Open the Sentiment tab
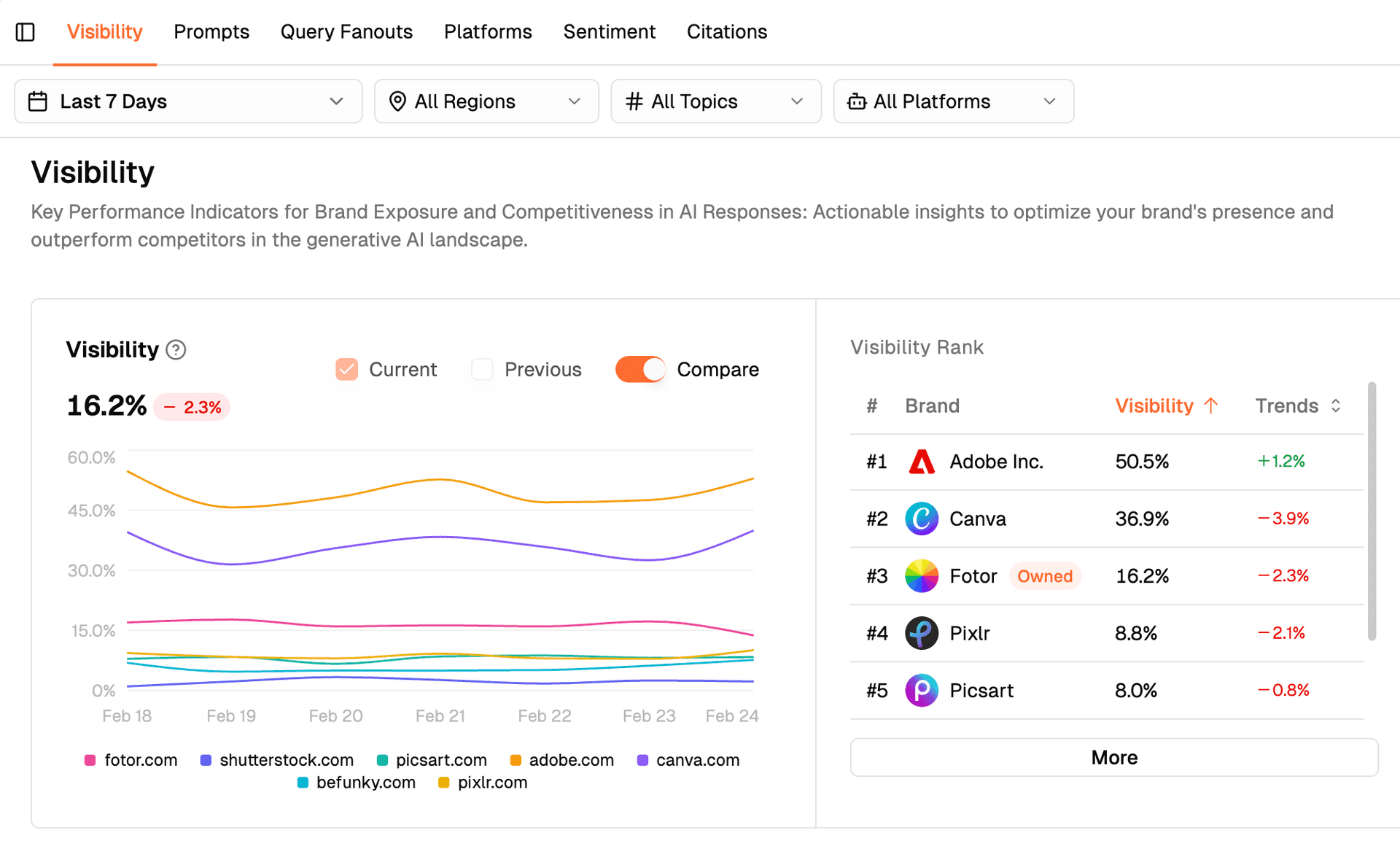 point(610,32)
